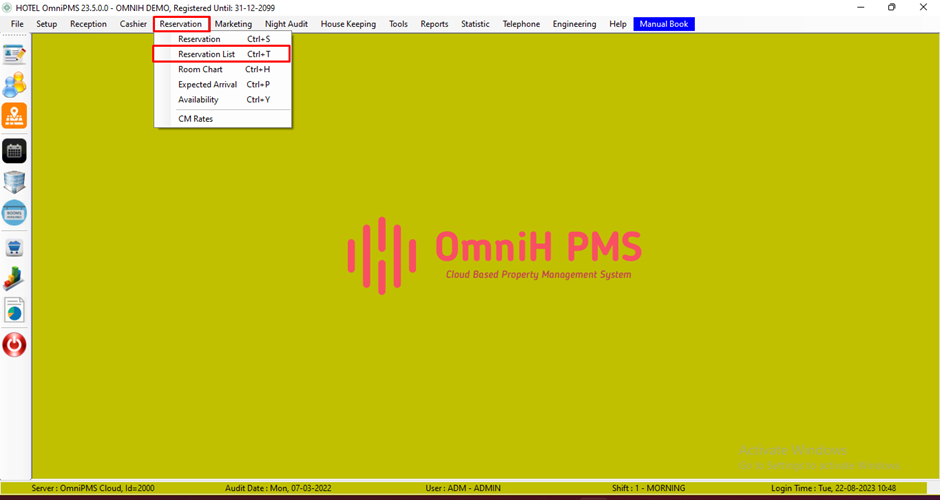
Task: Click the registration form icon with pencil
Action: [x=14, y=54]
